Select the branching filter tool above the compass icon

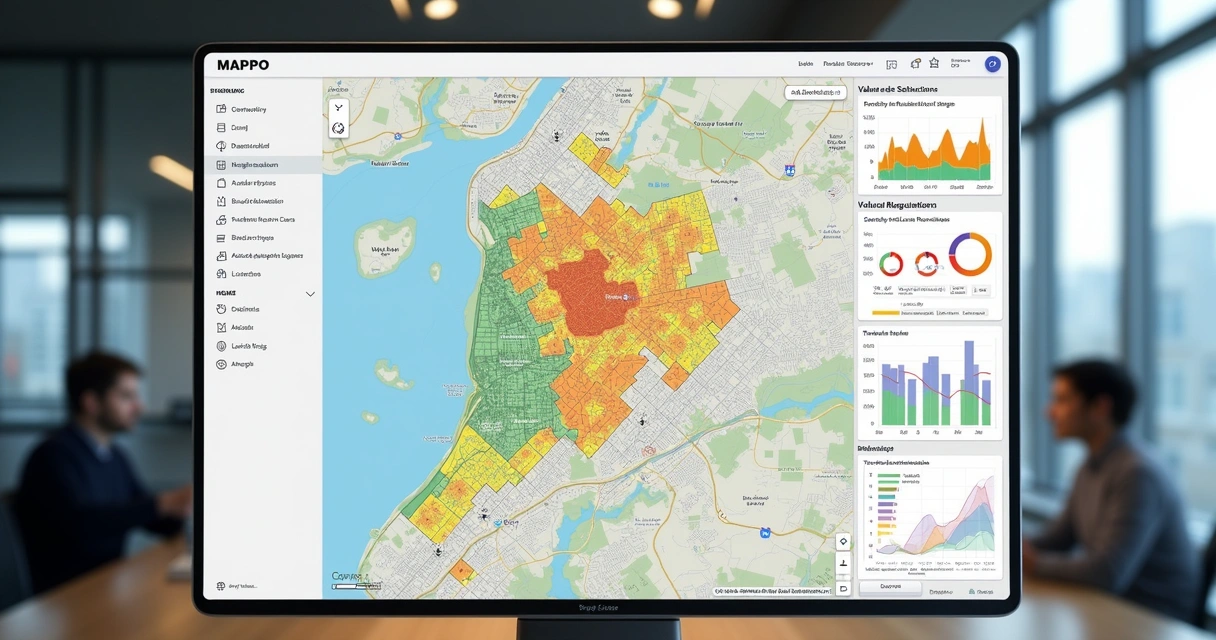338,106
